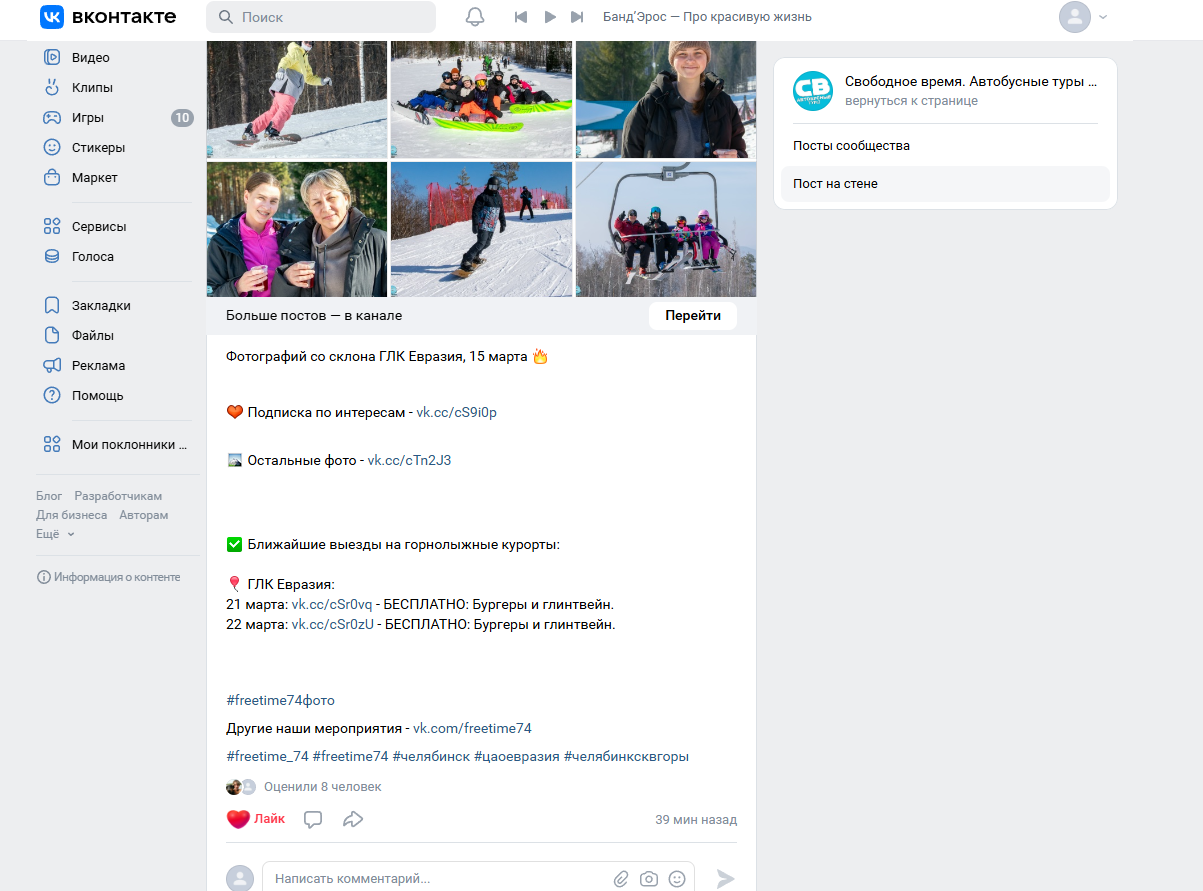Open the #челябинск hashtag
The height and width of the screenshot is (891, 1203).
(x=431, y=756)
